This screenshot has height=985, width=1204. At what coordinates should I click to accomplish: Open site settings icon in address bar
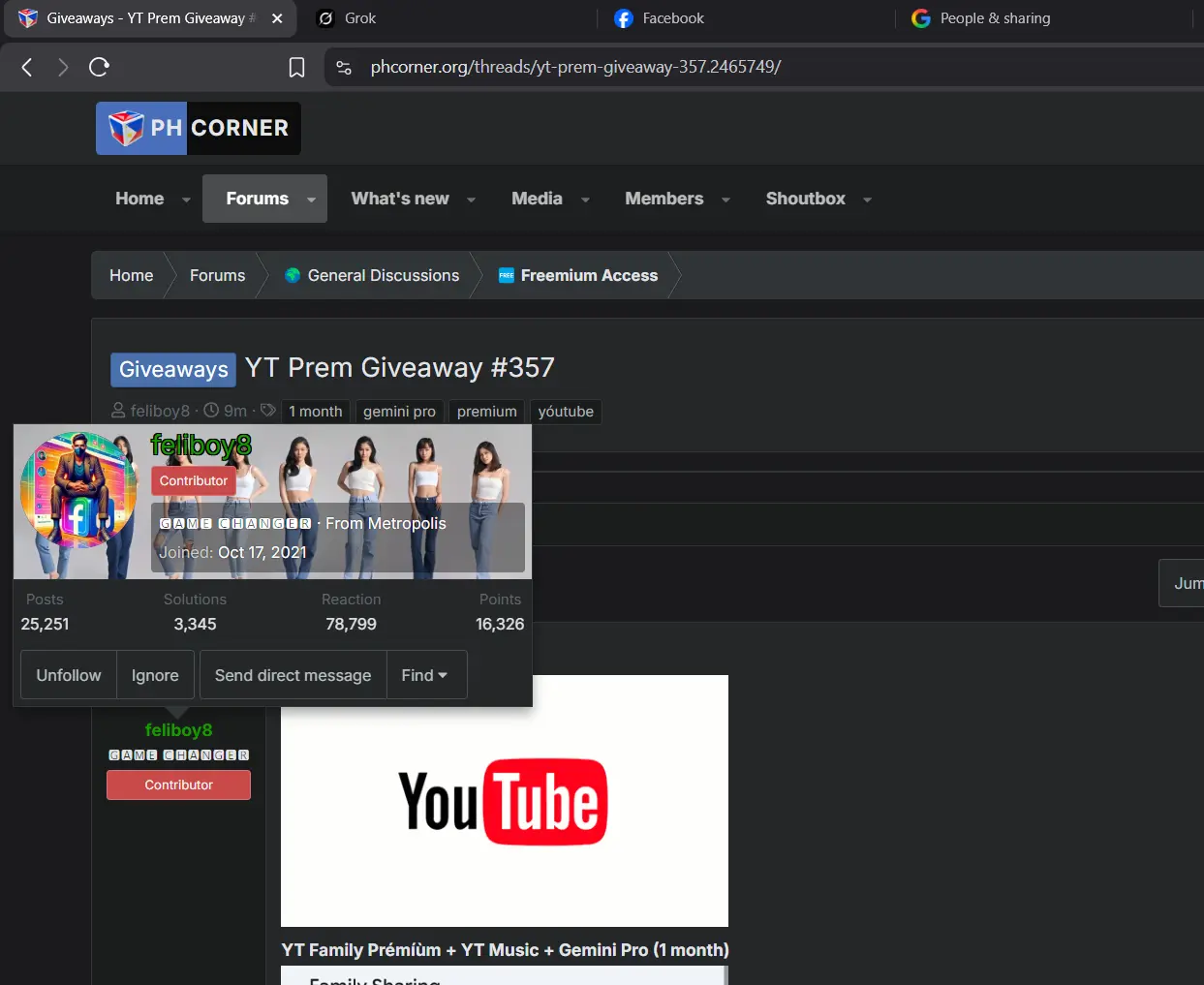coord(343,67)
